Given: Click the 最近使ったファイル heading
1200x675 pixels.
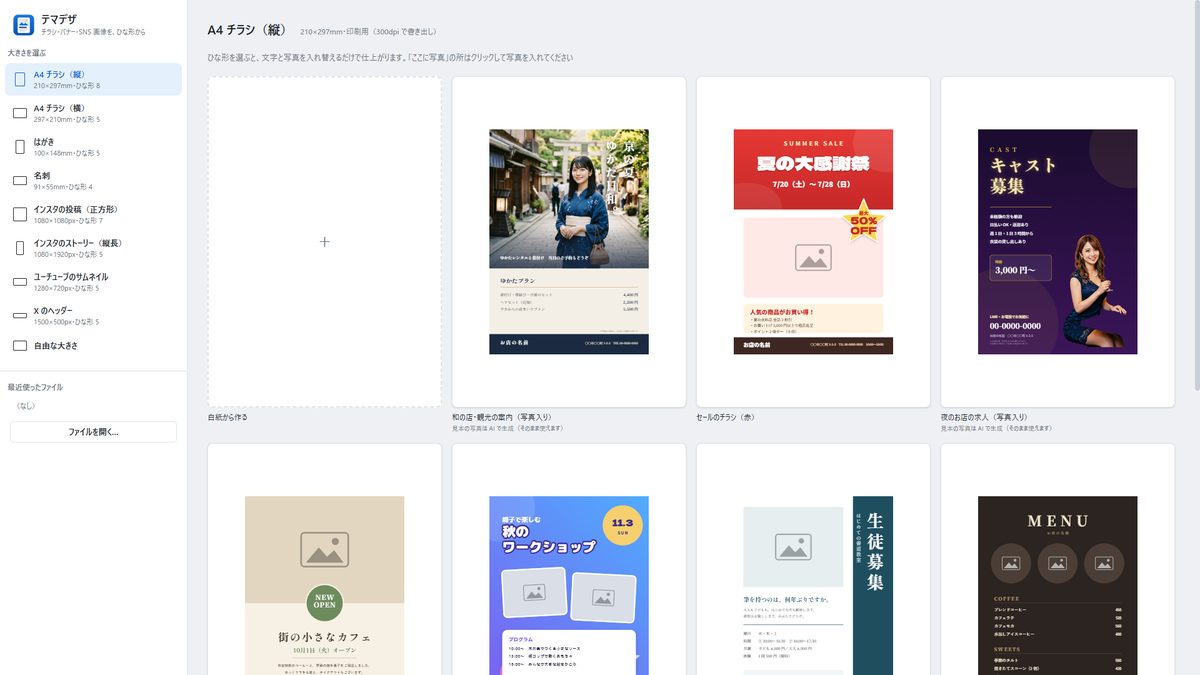Looking at the screenshot, I should (35, 387).
